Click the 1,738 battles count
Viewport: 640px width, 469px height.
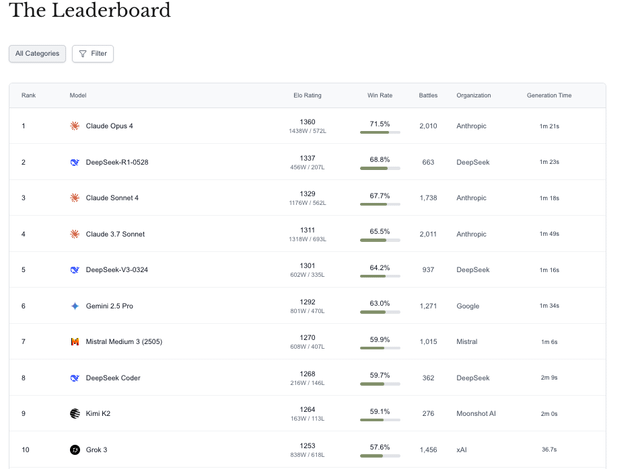tap(428, 198)
